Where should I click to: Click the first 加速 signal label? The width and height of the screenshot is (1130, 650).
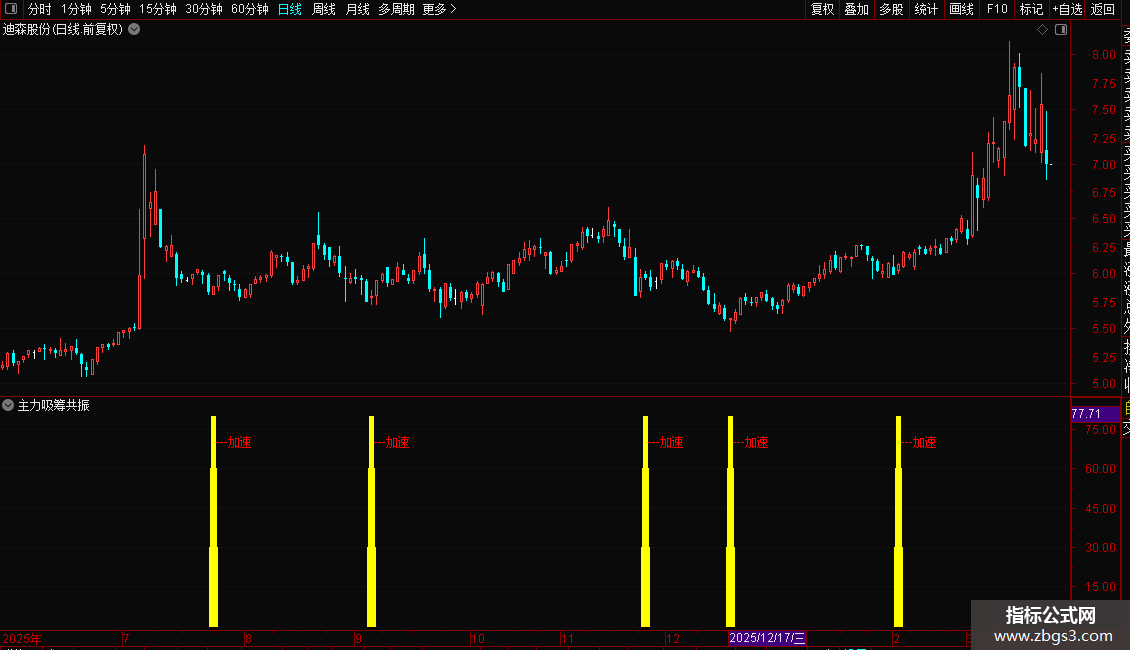click(239, 442)
